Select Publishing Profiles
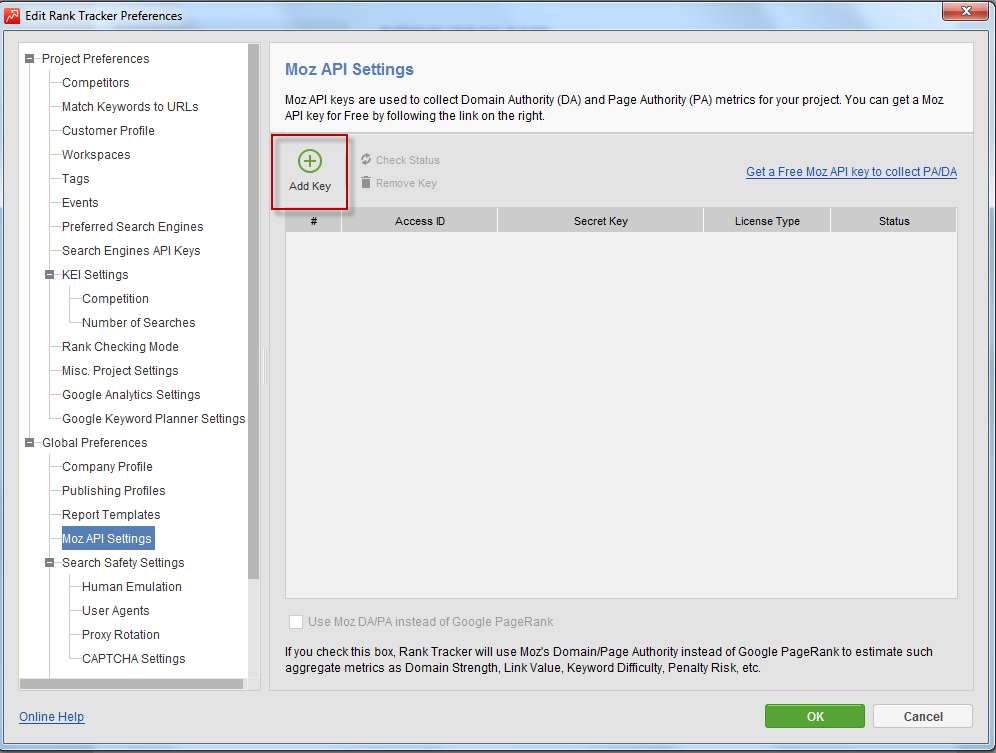This screenshot has height=753, width=996. (114, 491)
